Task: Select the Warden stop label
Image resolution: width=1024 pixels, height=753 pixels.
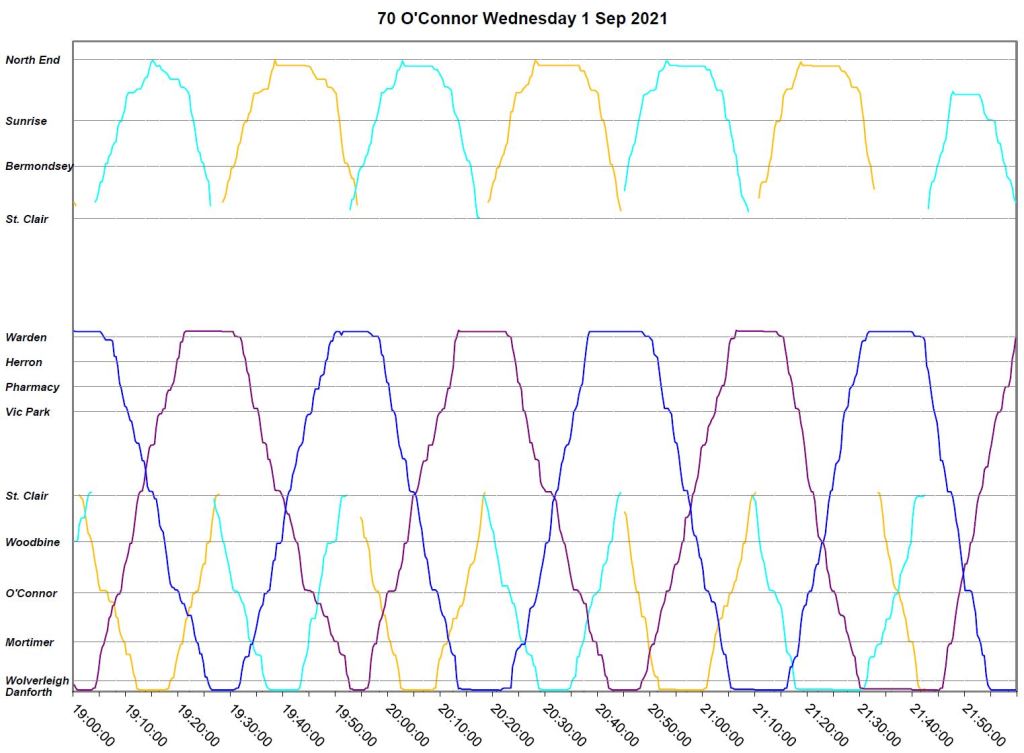Action: [x=26, y=337]
